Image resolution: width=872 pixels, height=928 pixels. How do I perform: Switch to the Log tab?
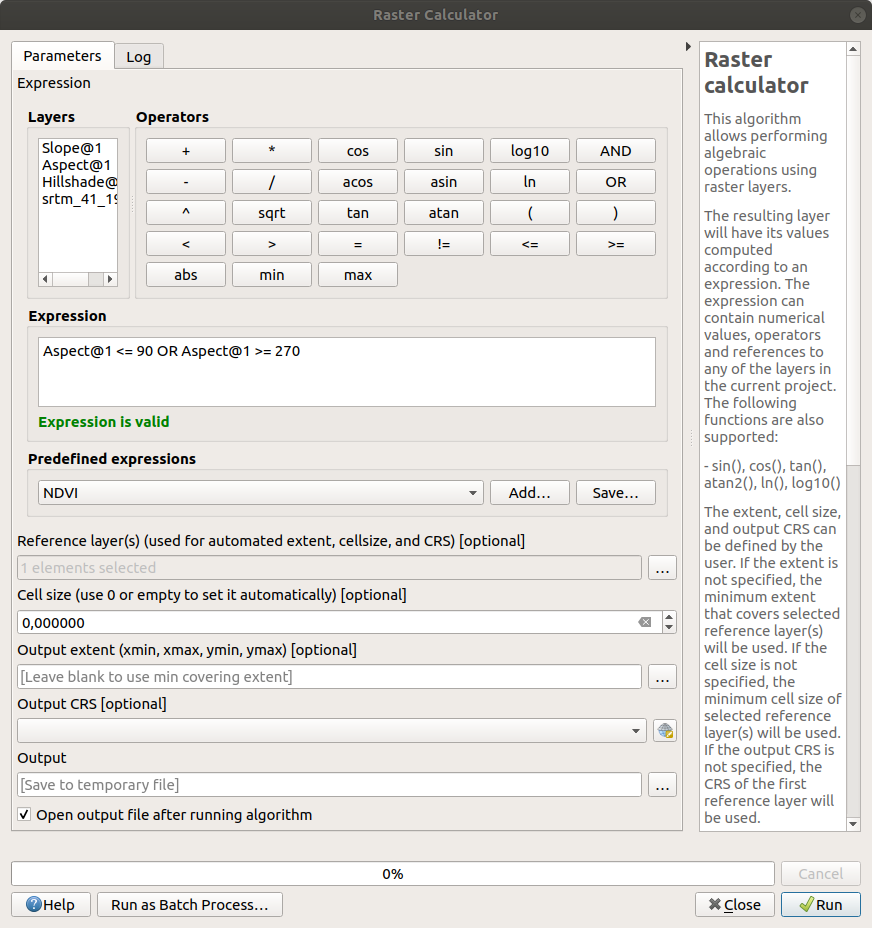138,56
